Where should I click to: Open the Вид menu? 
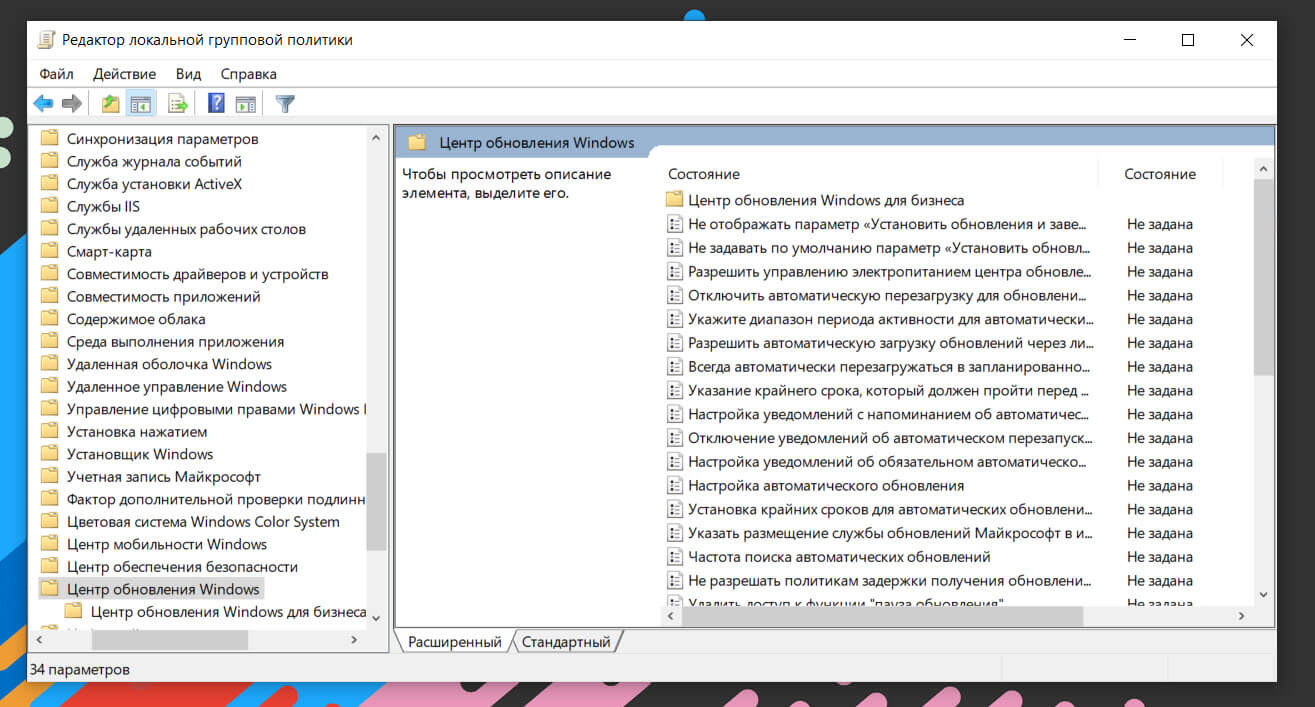click(188, 74)
